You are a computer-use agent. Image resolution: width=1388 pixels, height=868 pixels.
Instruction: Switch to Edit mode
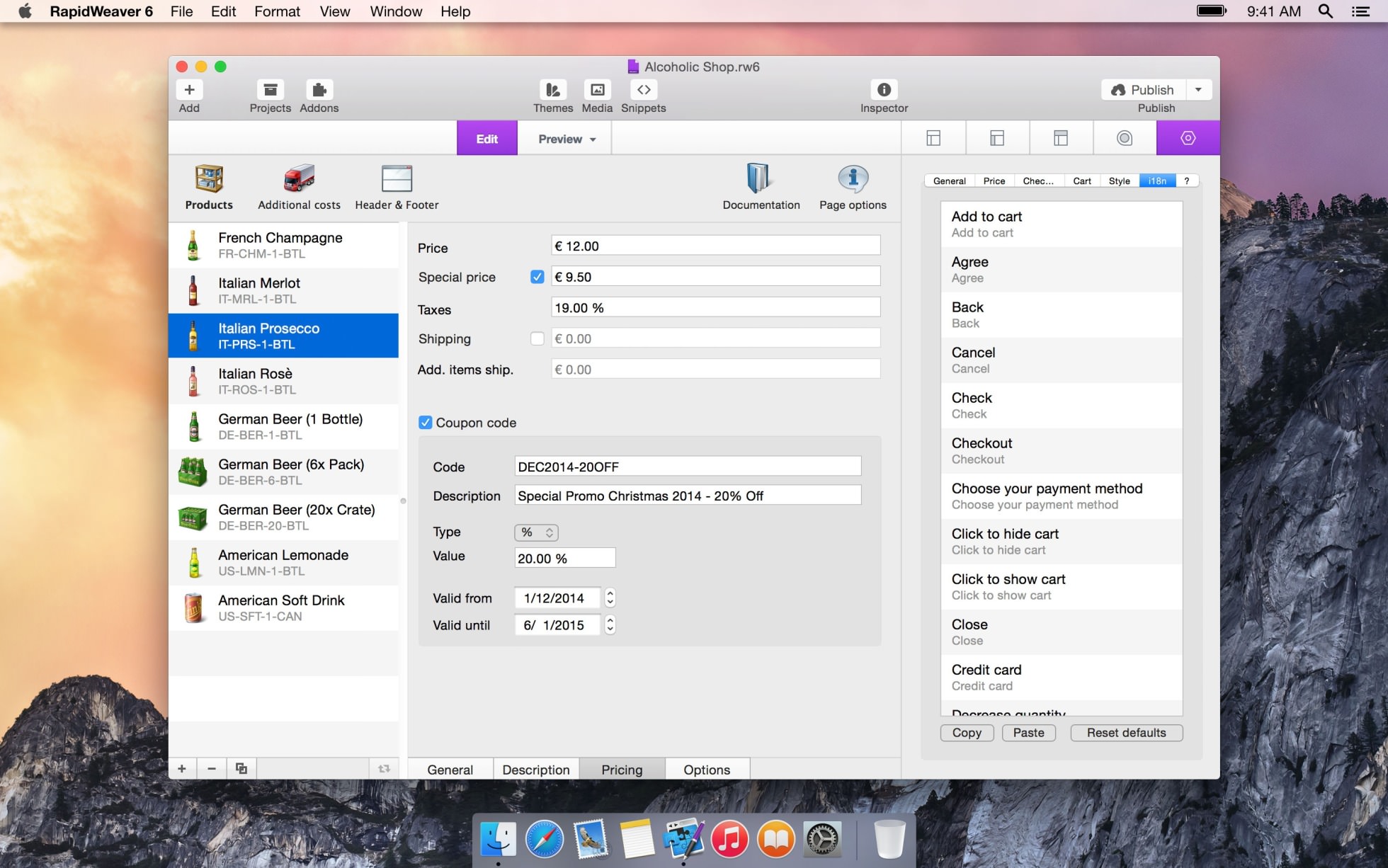click(x=487, y=139)
